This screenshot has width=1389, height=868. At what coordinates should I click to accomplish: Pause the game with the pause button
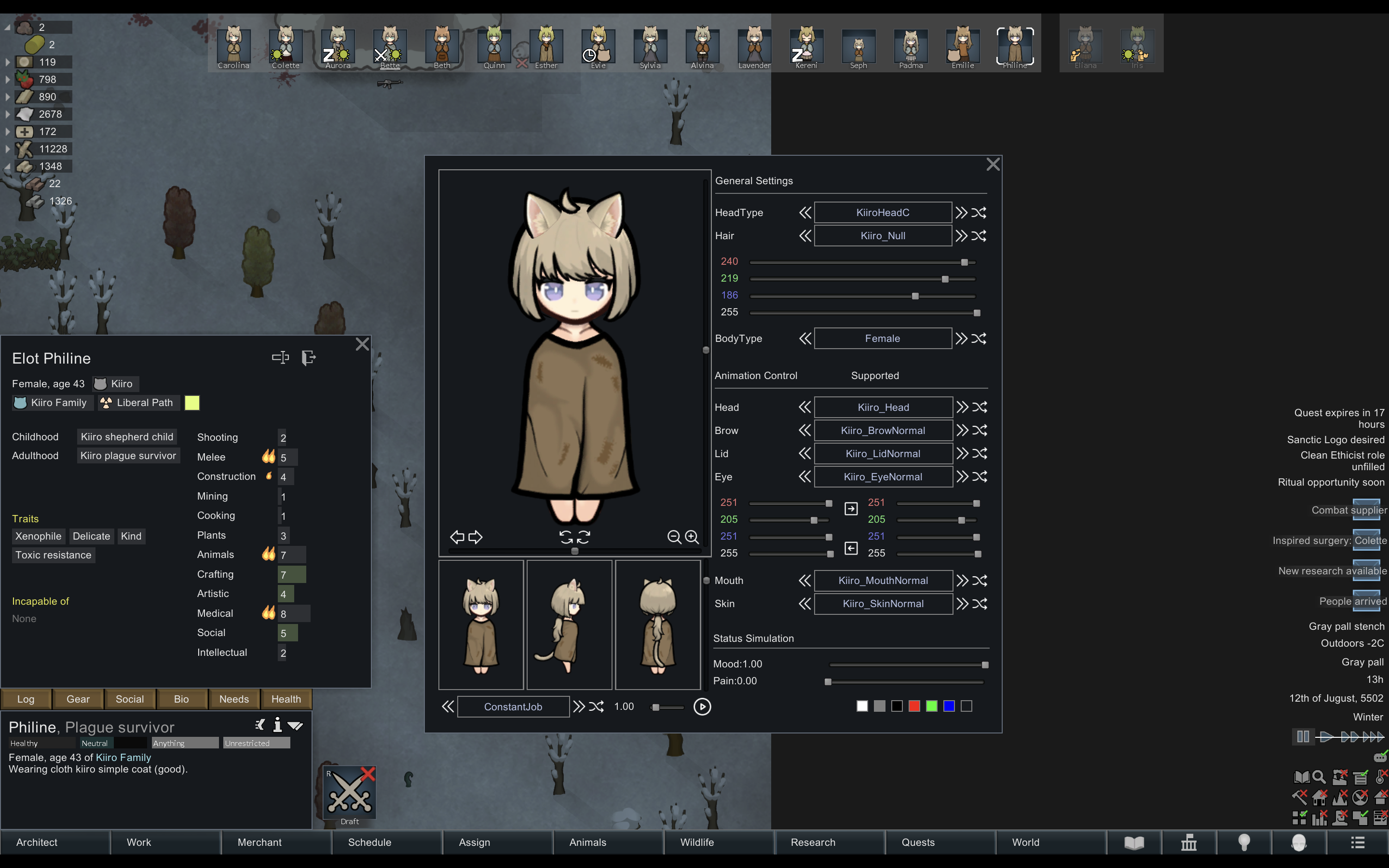(1303, 736)
